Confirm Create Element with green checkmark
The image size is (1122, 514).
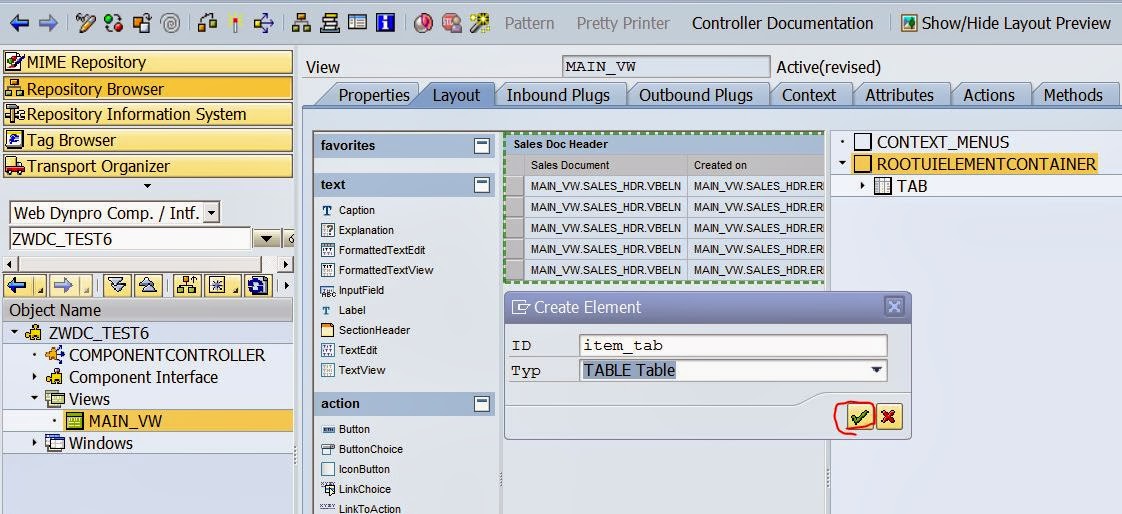point(860,416)
